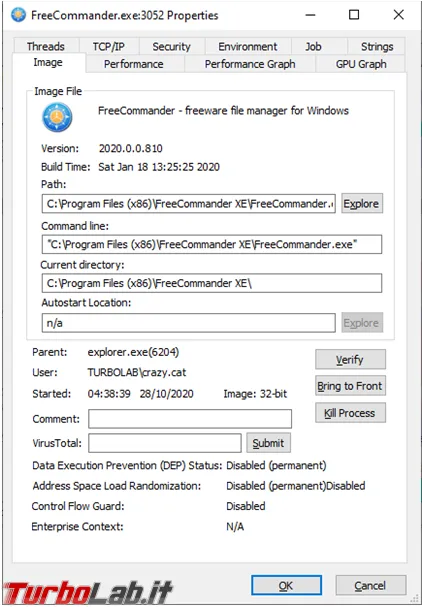This screenshot has width=422, height=607.
Task: Click the Enterprise Context N/A value
Action: coord(235,526)
